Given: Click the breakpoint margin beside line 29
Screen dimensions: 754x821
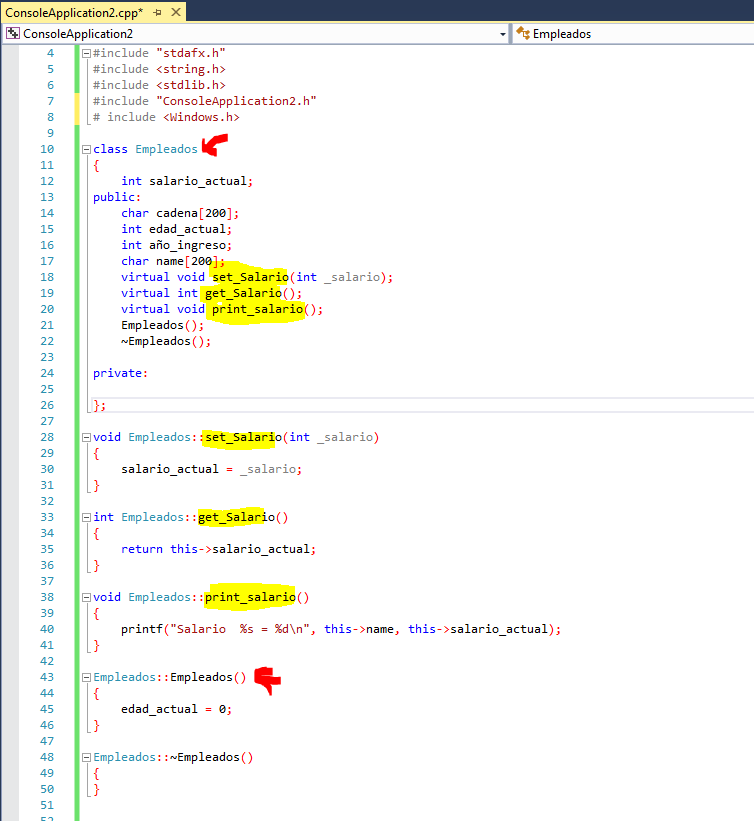Looking at the screenshot, I should [x=10, y=453].
